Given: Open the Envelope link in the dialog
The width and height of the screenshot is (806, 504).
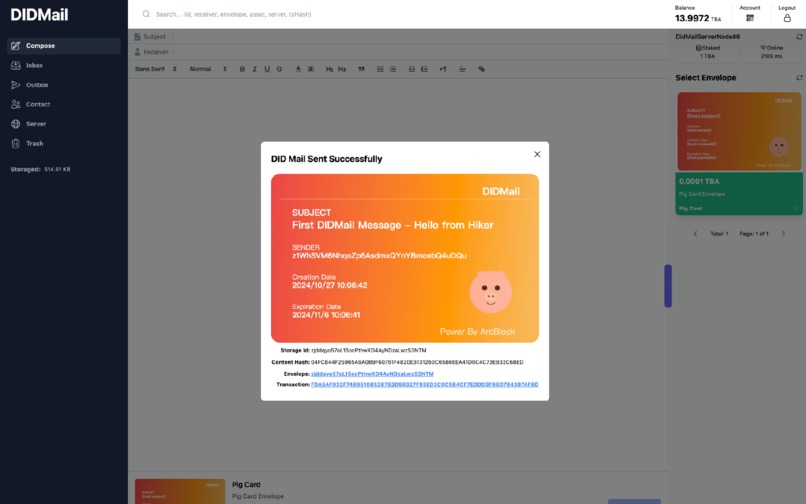Looking at the screenshot, I should point(372,374).
